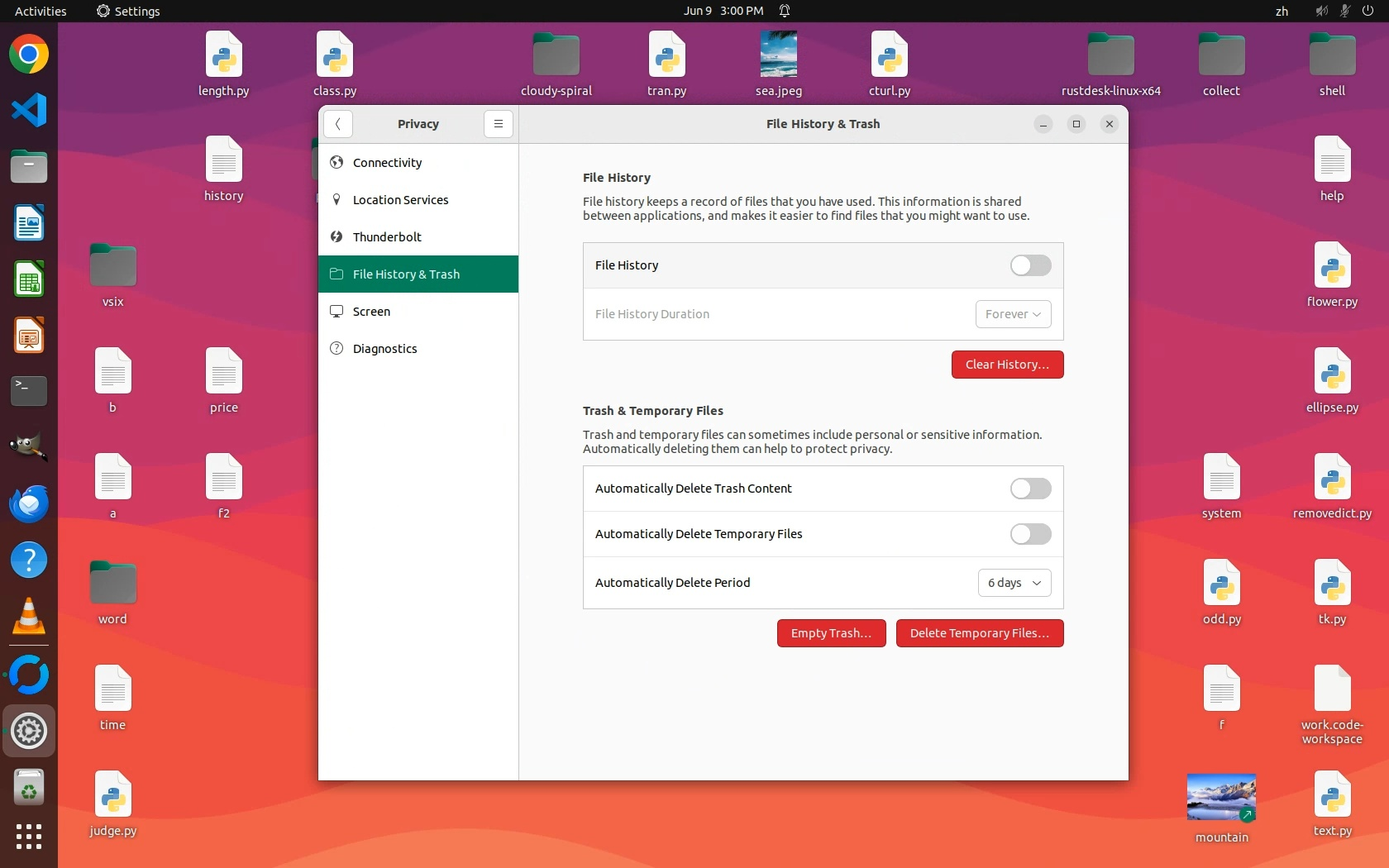1389x868 pixels.
Task: Turn on Automatically Delete Temporary Files
Action: pyautogui.click(x=1030, y=534)
